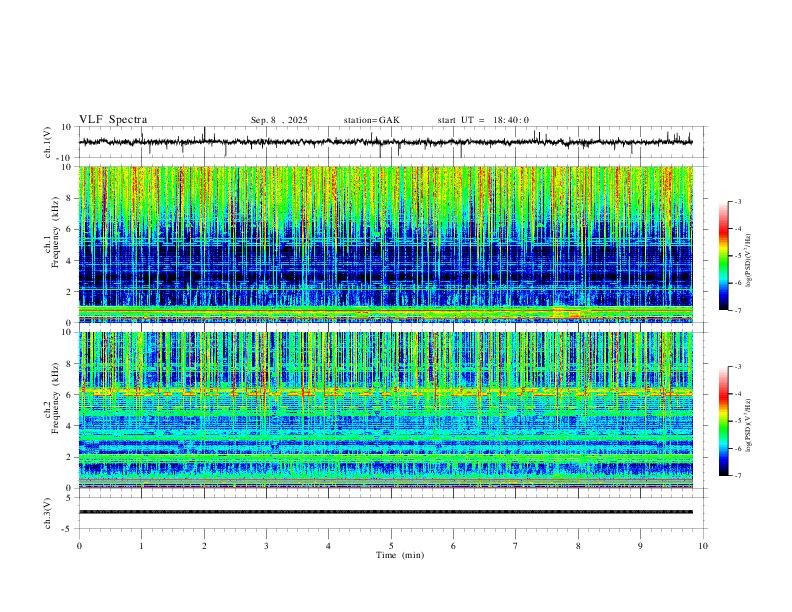Click time axis tick label "10"
792x612 pixels.
click(703, 546)
